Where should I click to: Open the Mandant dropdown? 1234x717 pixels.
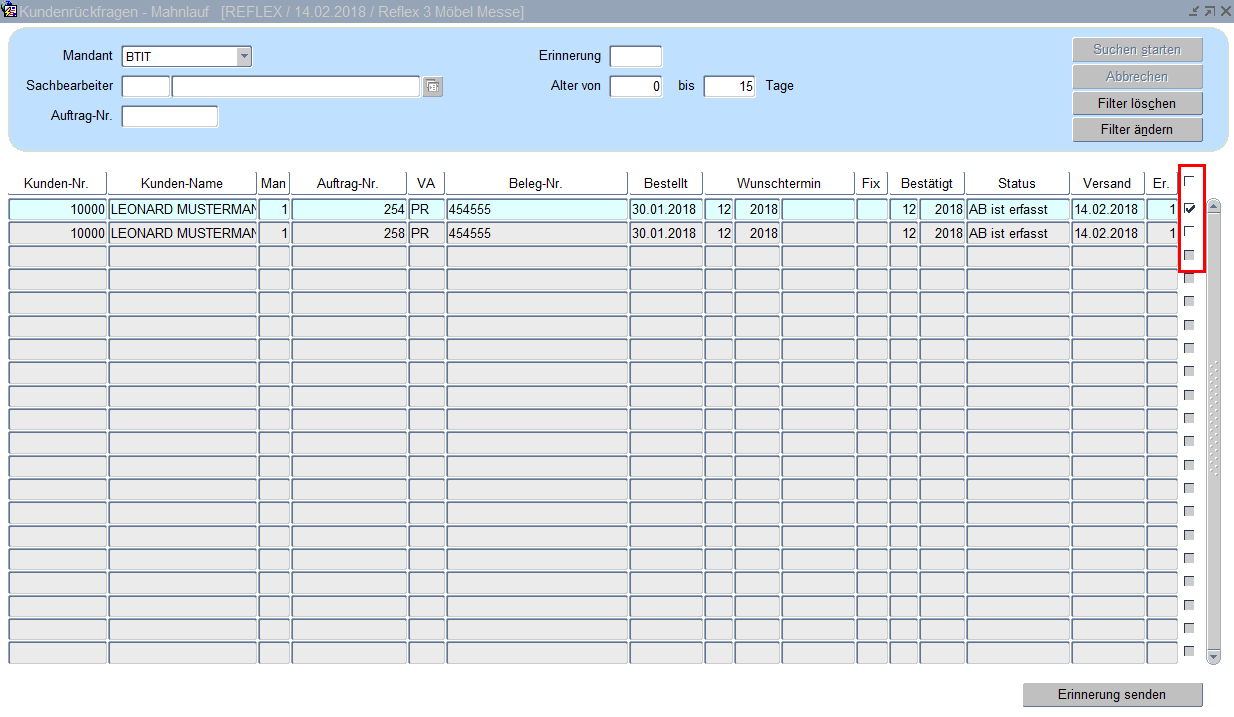point(243,57)
